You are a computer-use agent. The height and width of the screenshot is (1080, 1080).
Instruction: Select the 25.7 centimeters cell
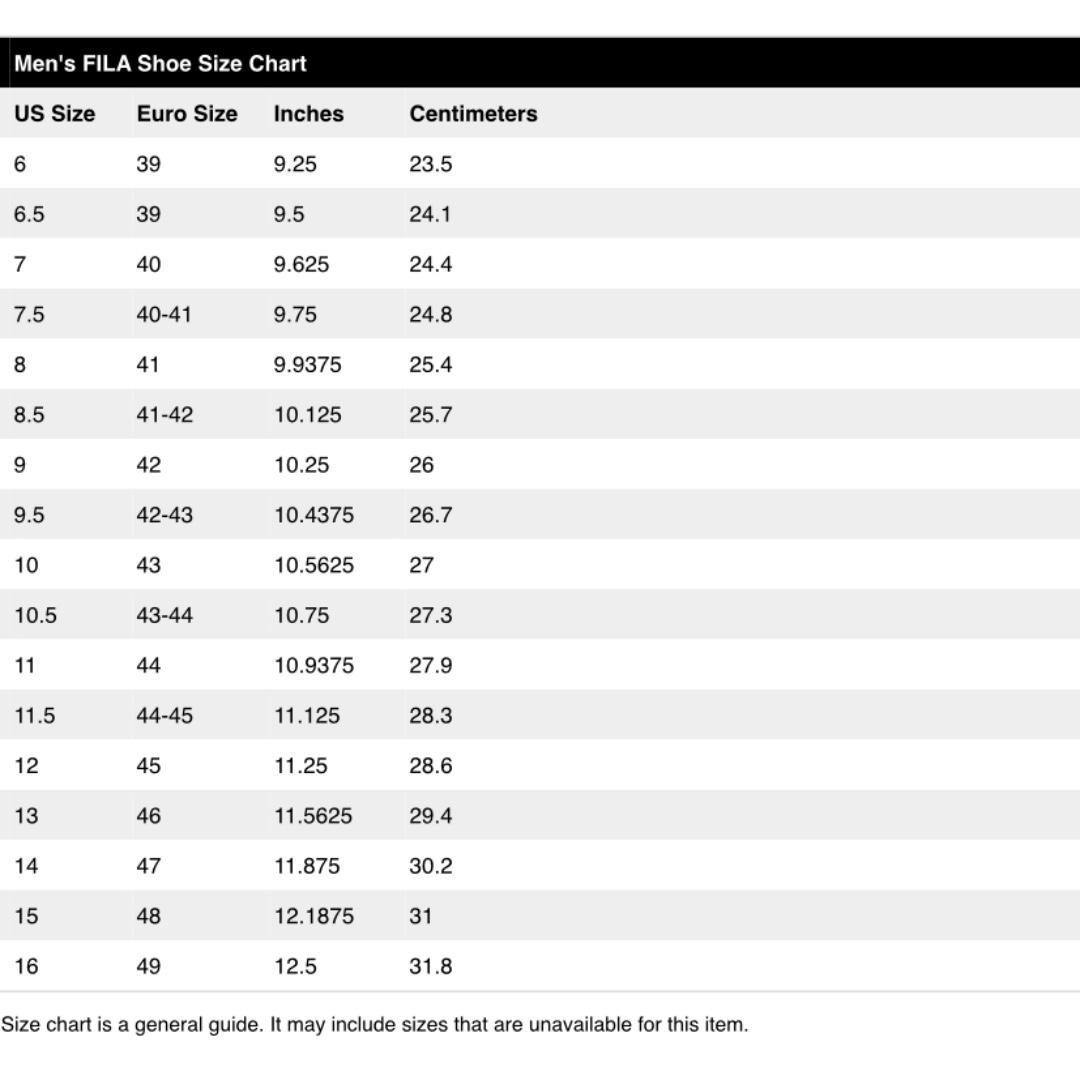tap(430, 415)
